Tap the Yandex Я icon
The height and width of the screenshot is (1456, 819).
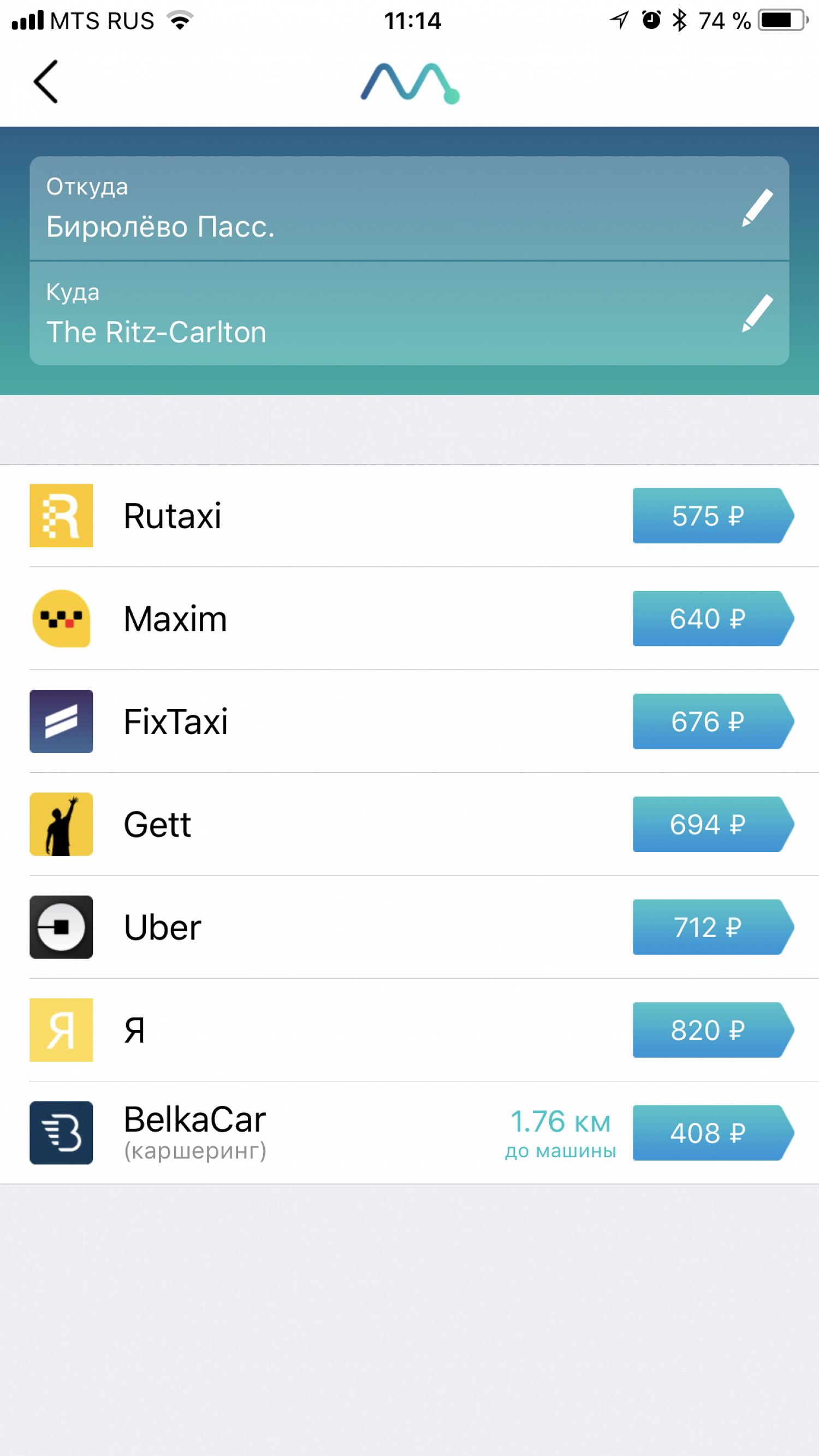(x=61, y=1030)
